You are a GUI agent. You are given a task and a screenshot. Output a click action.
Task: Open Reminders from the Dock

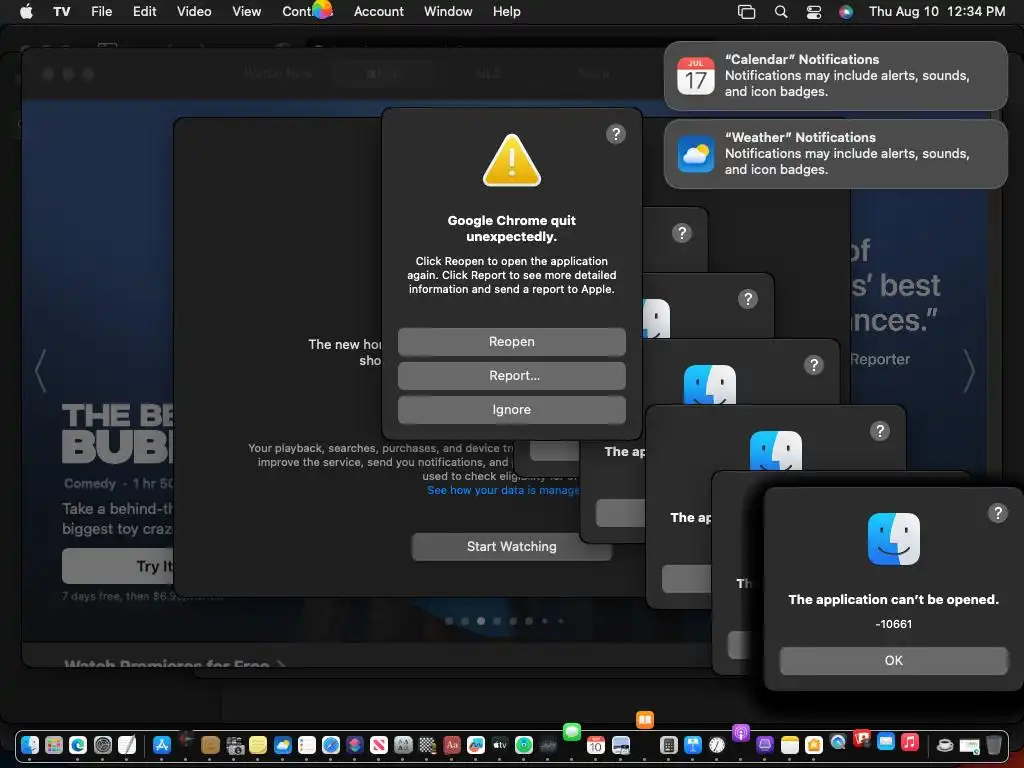tap(307, 745)
